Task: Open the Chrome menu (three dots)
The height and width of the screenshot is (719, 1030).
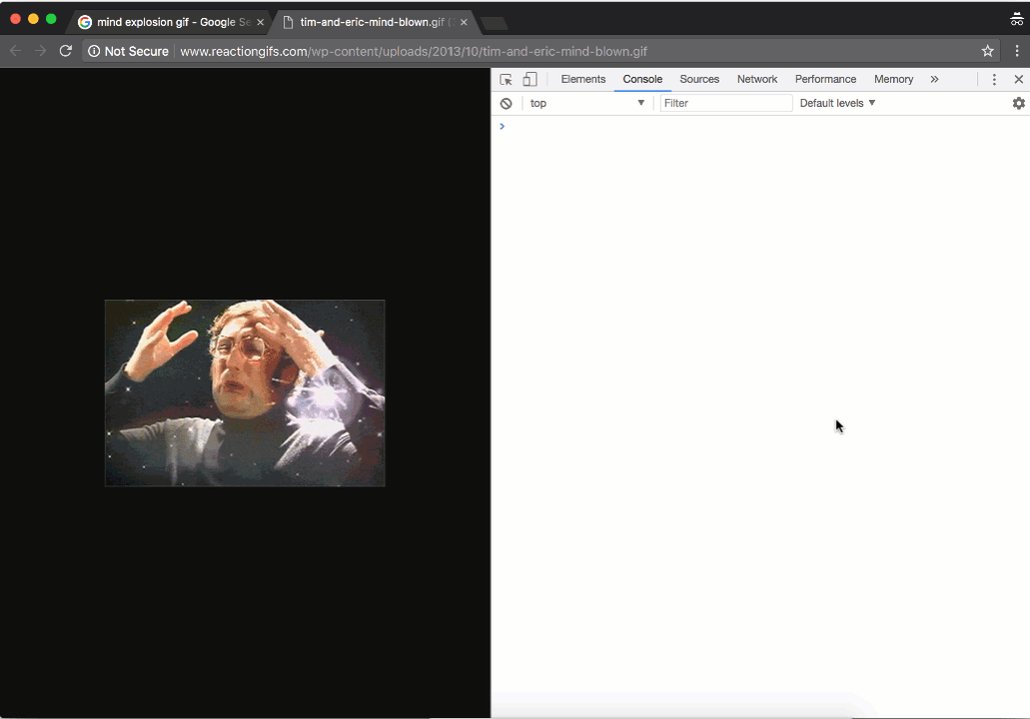Action: pos(1019,50)
